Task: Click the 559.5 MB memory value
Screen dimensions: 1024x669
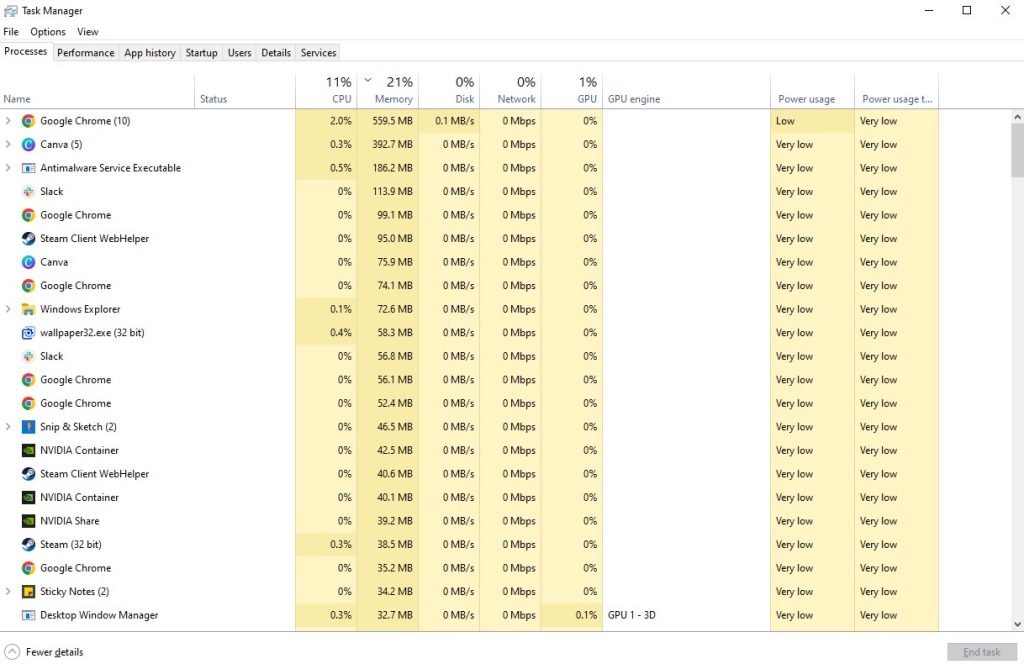Action: coord(392,121)
